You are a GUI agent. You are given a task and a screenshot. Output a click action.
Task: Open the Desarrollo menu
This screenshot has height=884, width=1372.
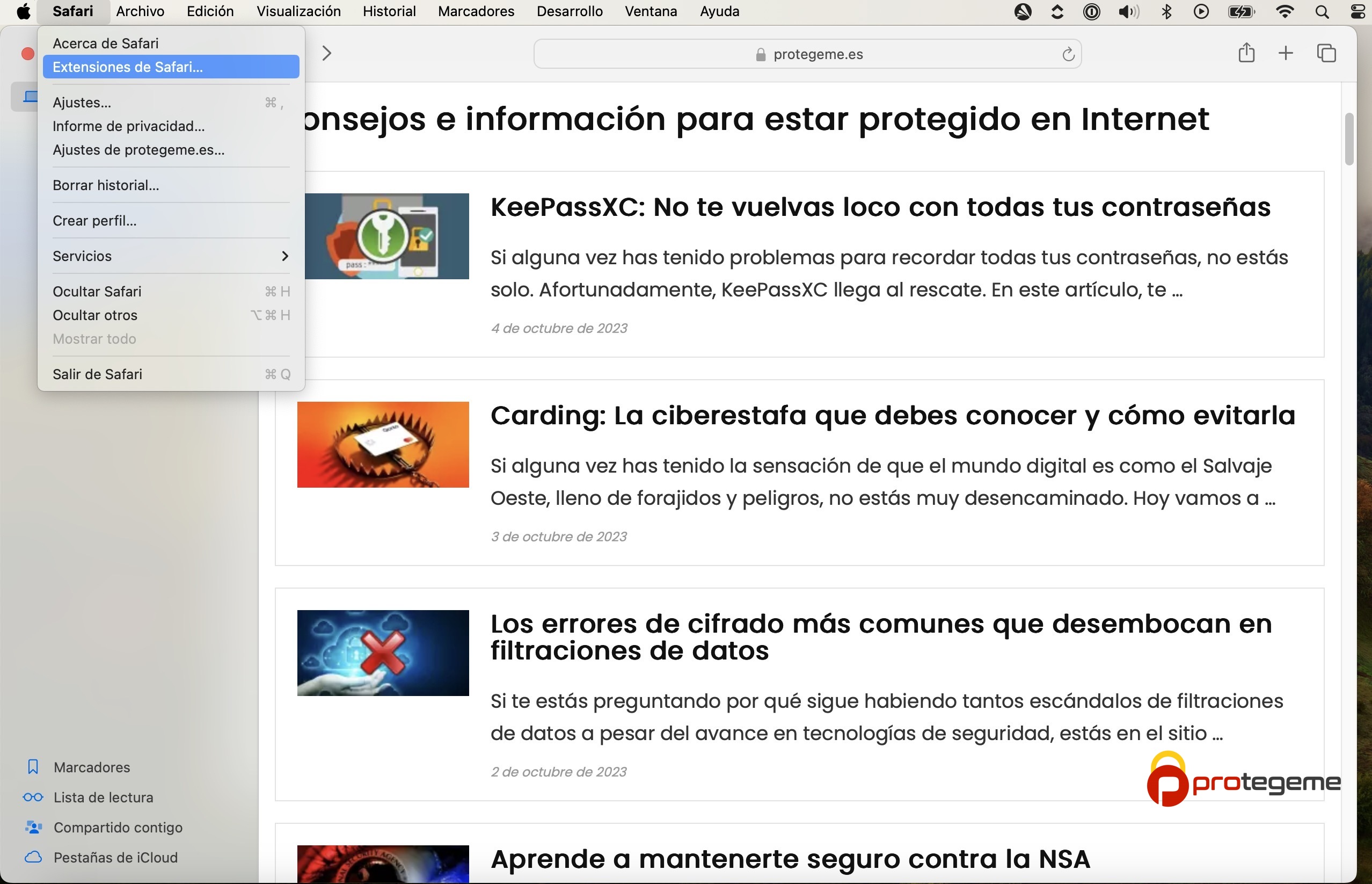pos(570,11)
